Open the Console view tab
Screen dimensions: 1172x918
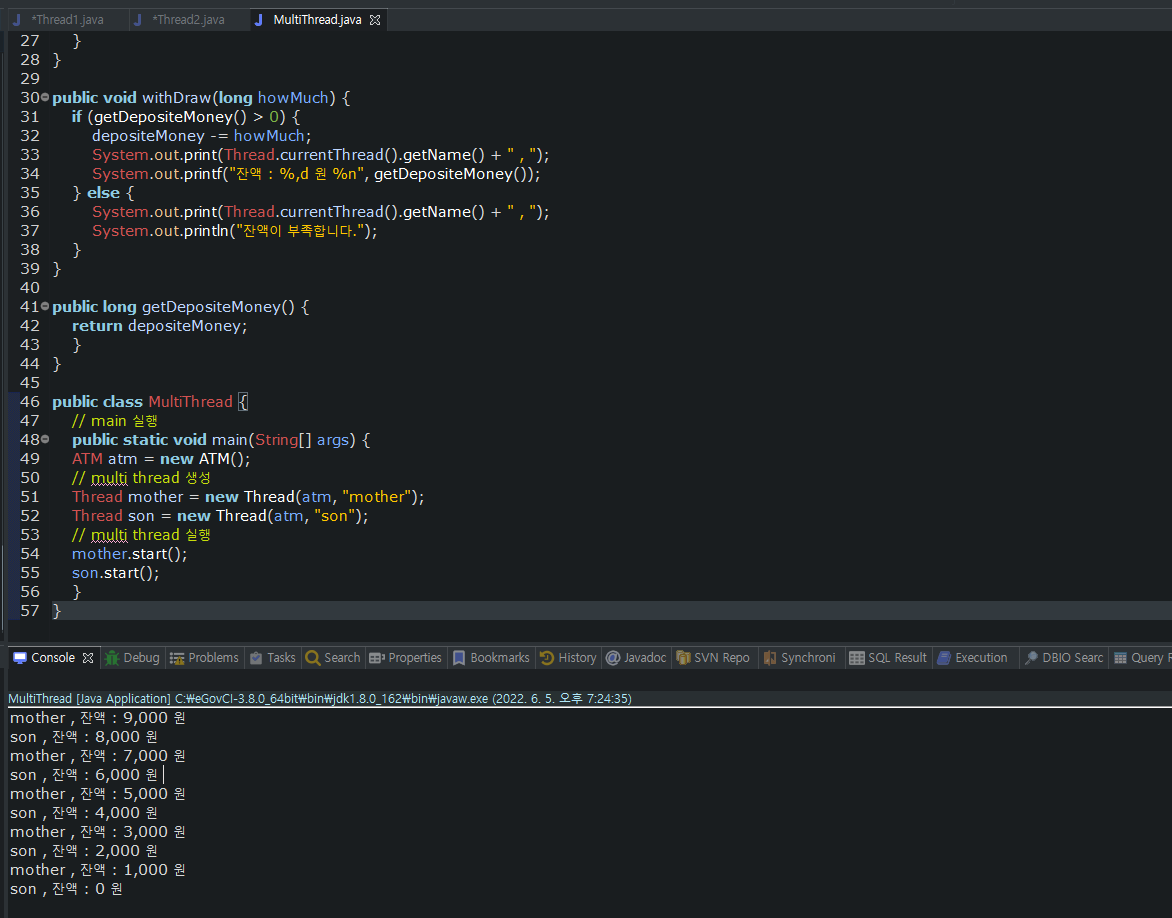(x=53, y=658)
